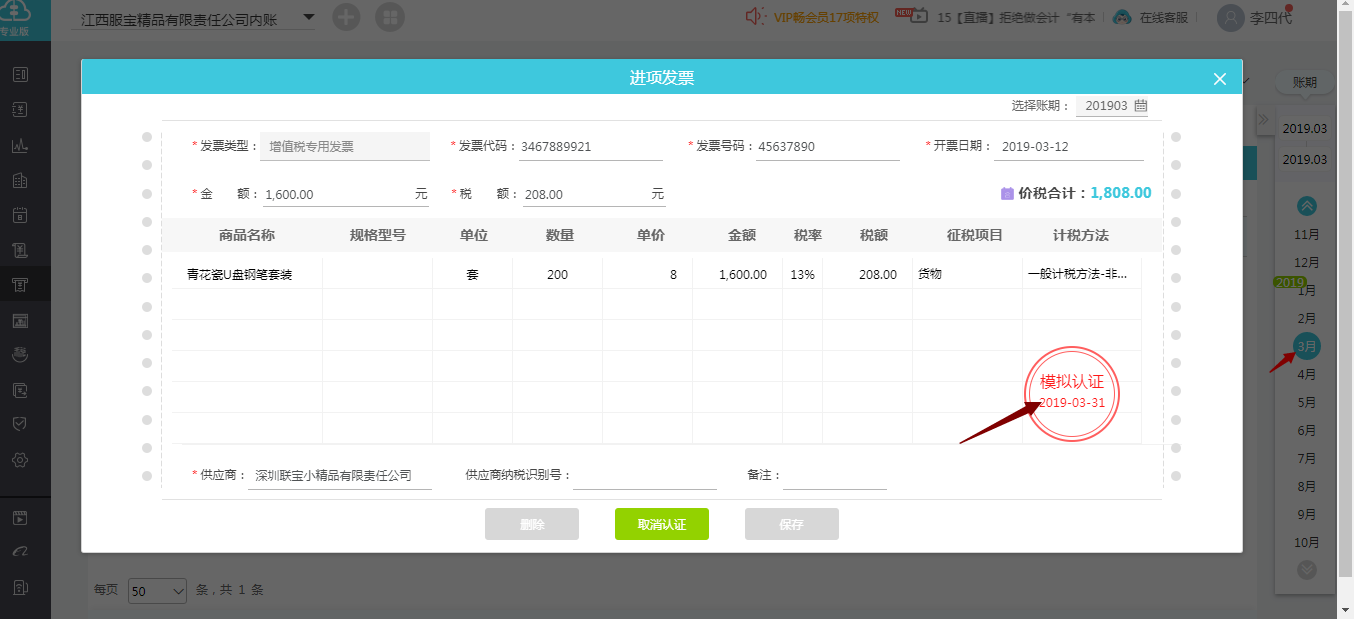Screen dimensions: 1354x619
Task: Click the 在线客服 support icon
Action: (x=1123, y=17)
